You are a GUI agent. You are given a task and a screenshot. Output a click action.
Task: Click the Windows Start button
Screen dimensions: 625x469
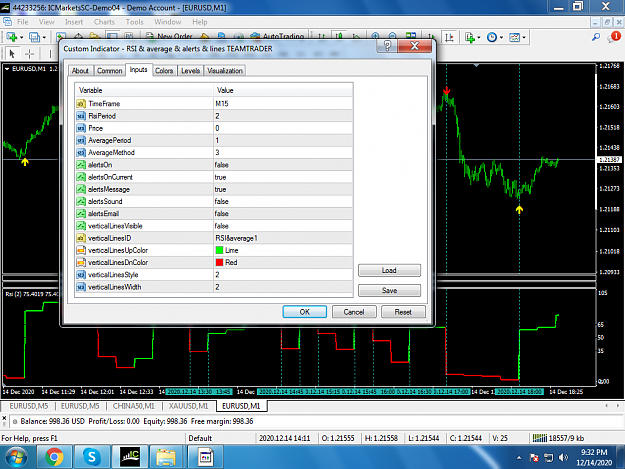pos(16,457)
